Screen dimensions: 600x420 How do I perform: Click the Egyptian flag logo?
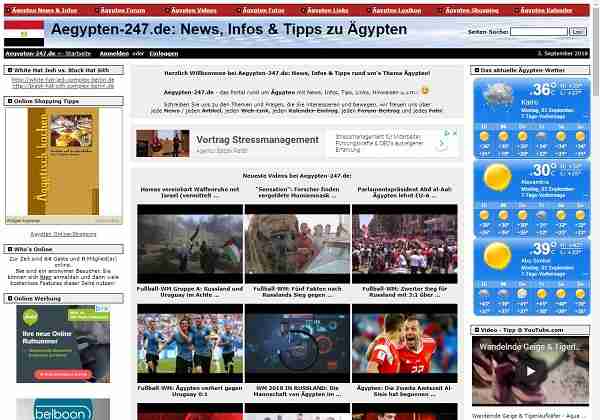[x=24, y=34]
